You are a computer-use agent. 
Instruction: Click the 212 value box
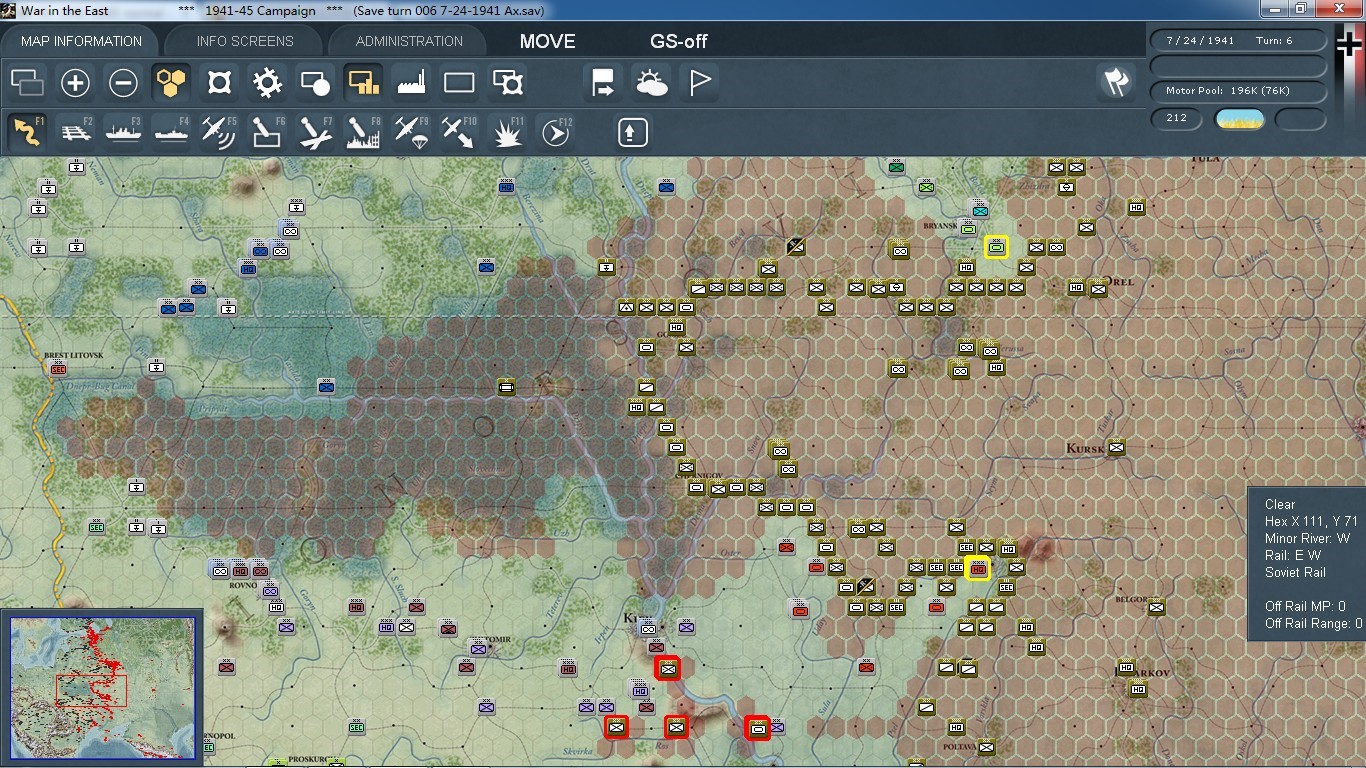coord(1177,118)
